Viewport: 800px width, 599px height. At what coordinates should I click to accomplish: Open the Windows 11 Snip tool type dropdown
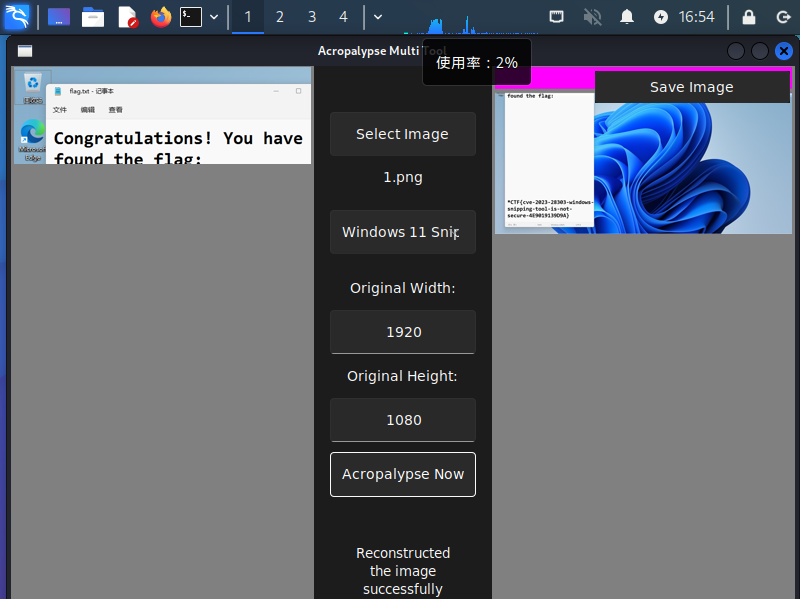point(402,232)
